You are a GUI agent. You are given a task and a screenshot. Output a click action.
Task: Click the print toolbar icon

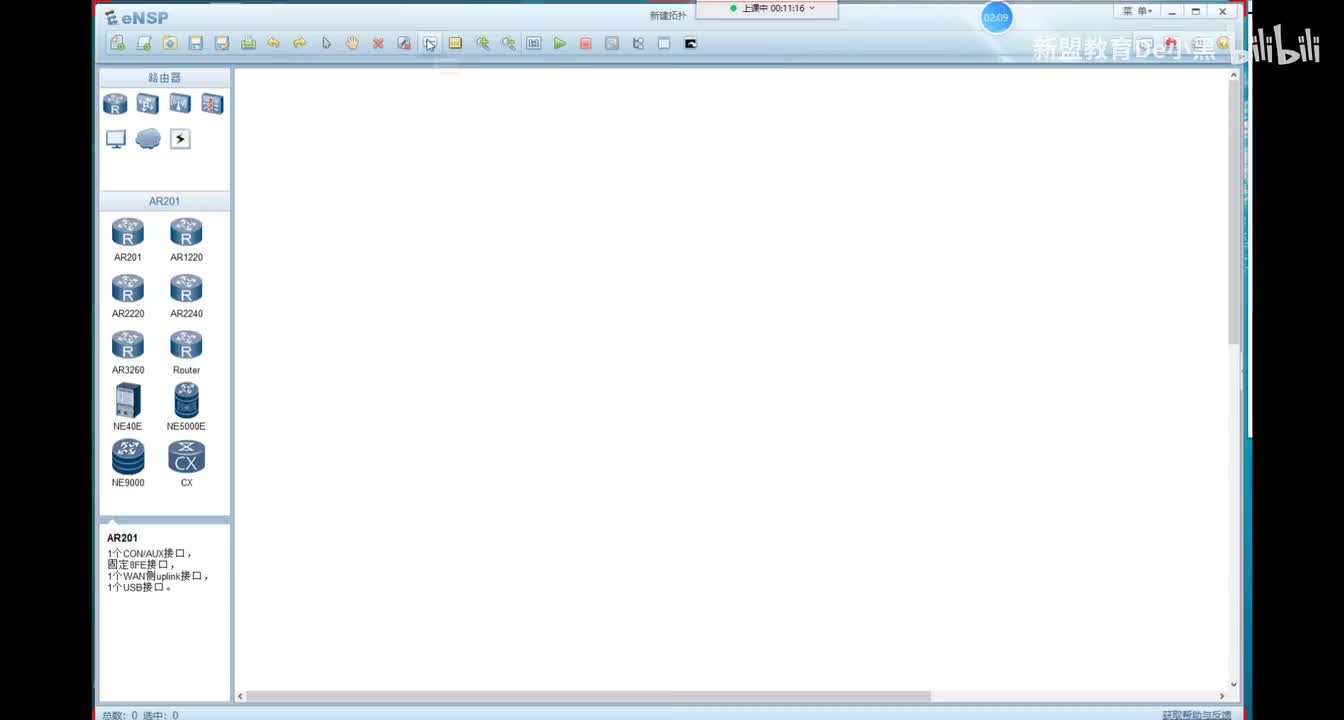[x=248, y=43]
